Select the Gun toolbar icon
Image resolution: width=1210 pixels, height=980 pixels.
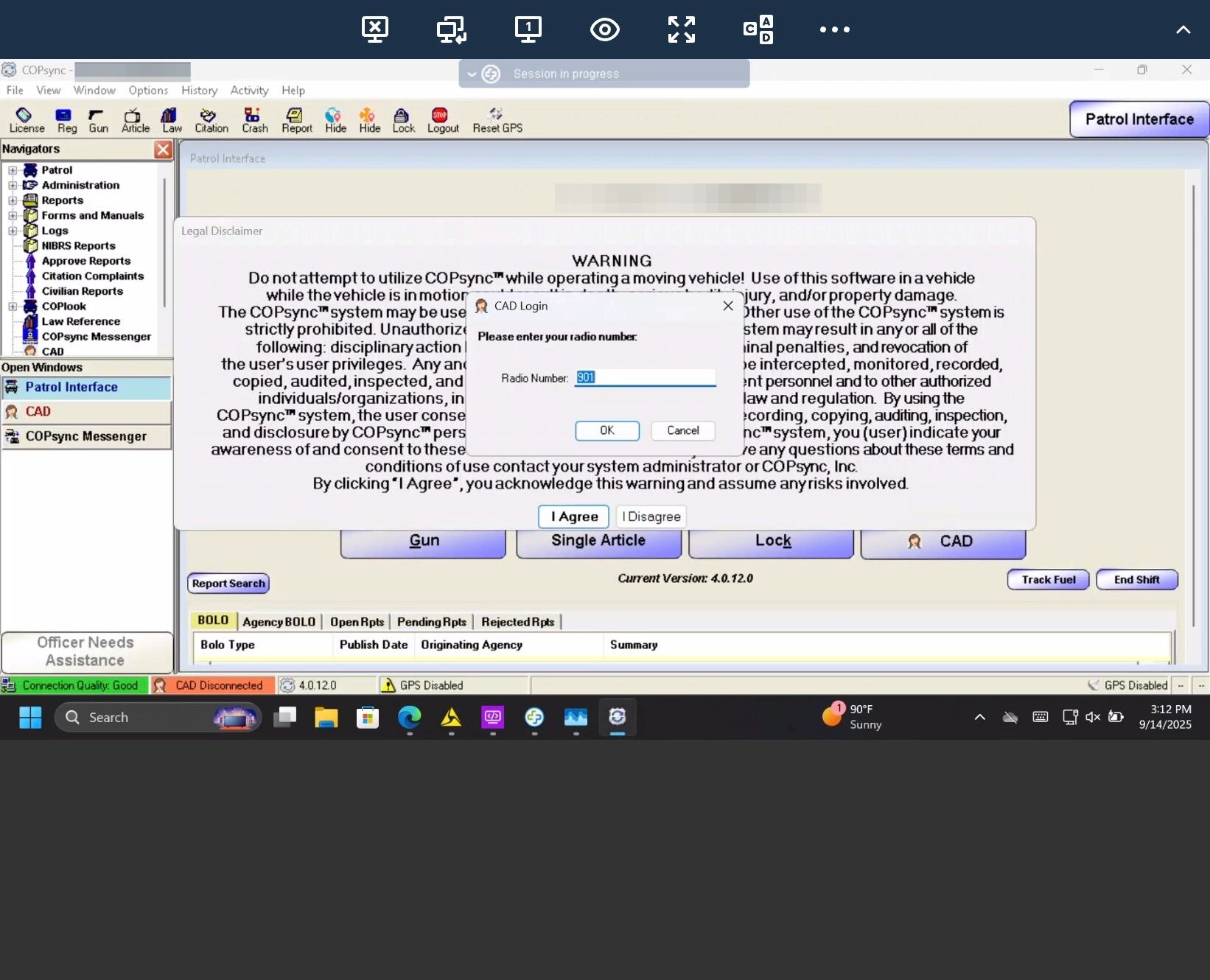coord(98,120)
